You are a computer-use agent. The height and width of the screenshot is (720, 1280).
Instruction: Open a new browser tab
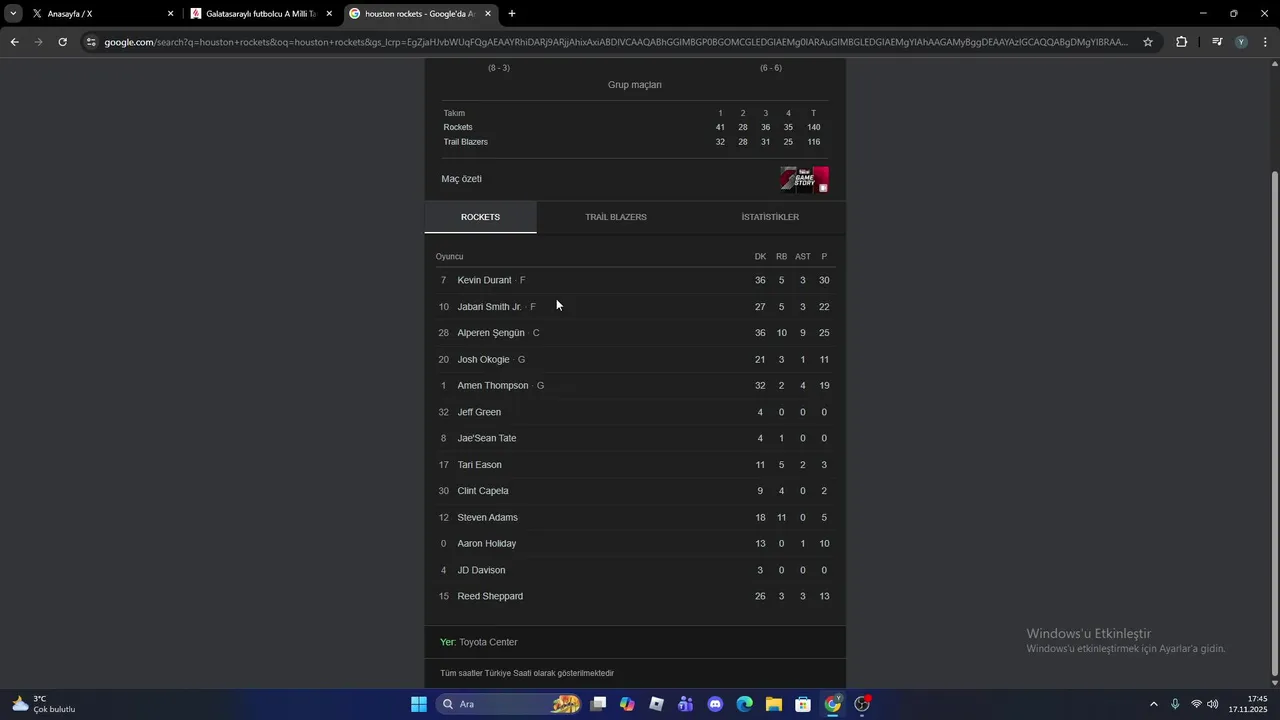click(512, 14)
